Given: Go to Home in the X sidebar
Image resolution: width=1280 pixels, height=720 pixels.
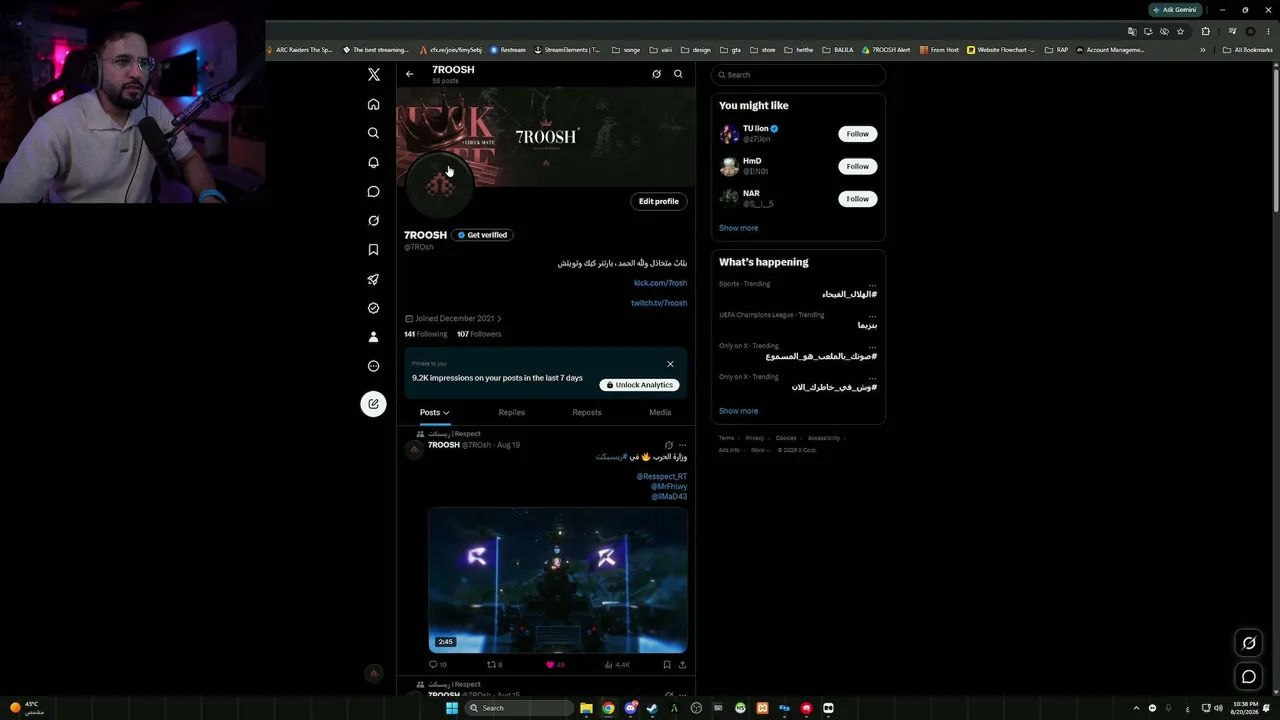Looking at the screenshot, I should (x=373, y=104).
